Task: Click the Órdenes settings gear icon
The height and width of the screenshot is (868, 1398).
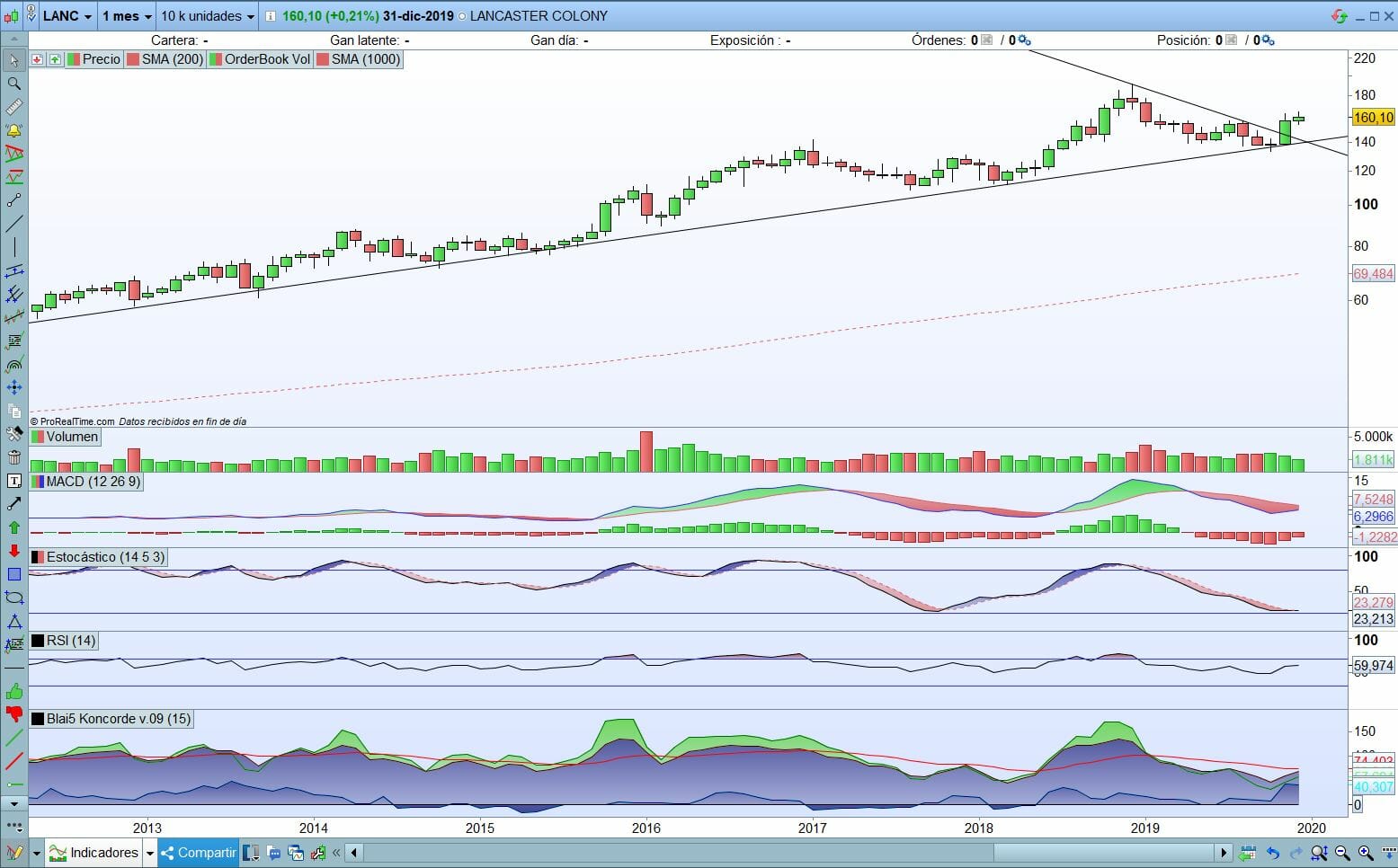Action: tap(1024, 40)
